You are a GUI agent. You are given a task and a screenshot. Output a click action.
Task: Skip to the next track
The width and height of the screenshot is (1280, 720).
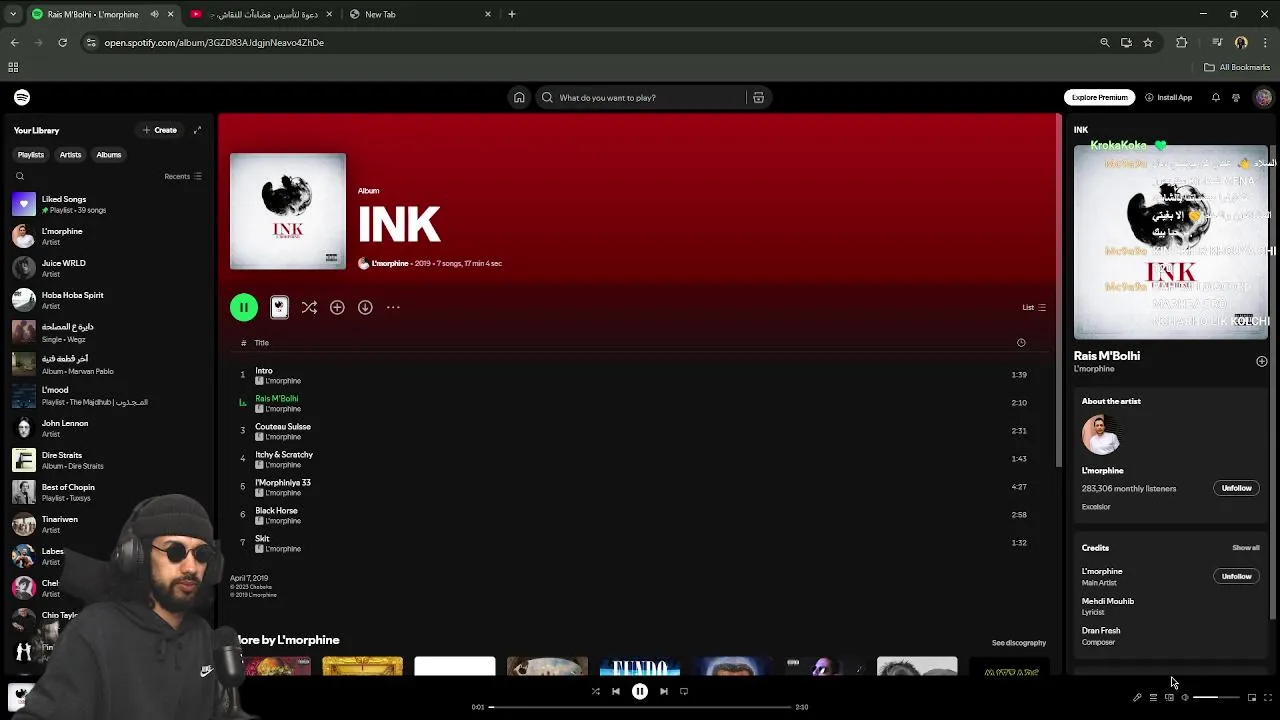pos(663,691)
